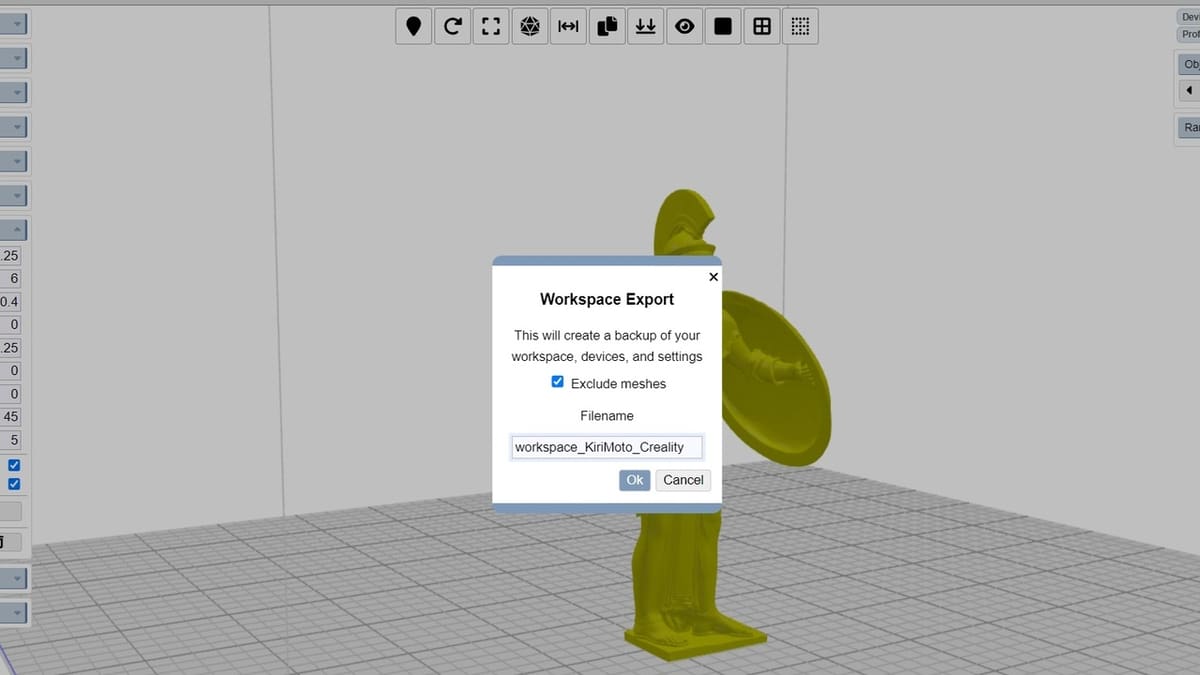Open the partially visible Devi tab at right
Image resolution: width=1200 pixels, height=675 pixels.
(1189, 17)
